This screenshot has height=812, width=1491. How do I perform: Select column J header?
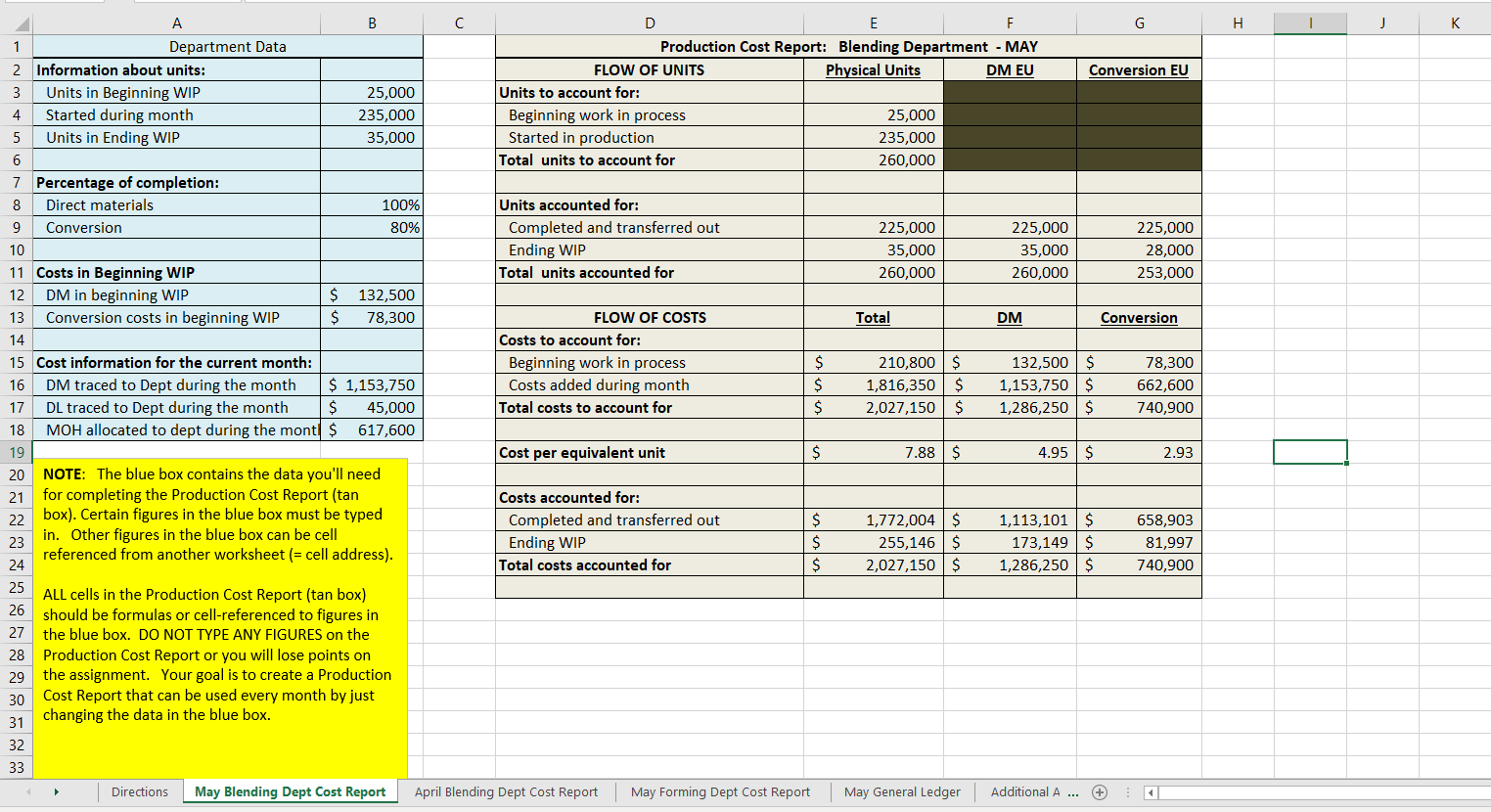[x=1382, y=23]
